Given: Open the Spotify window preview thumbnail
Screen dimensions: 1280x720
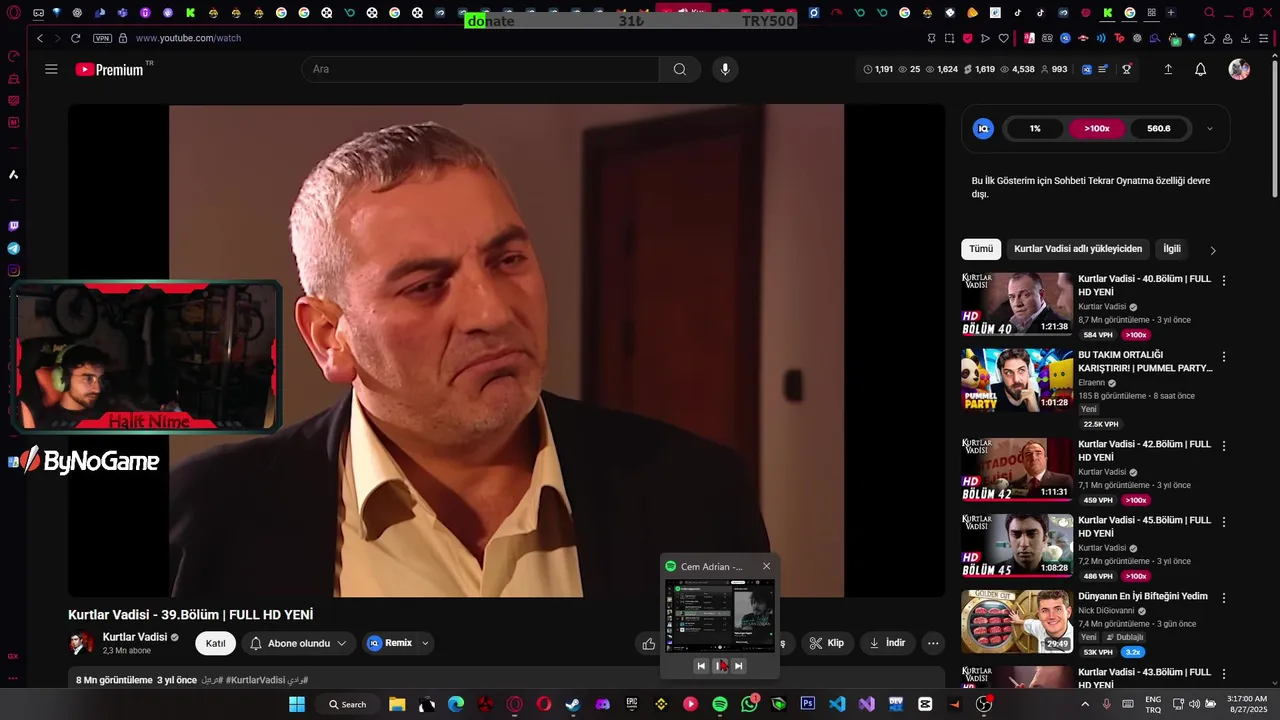Looking at the screenshot, I should click(x=720, y=615).
